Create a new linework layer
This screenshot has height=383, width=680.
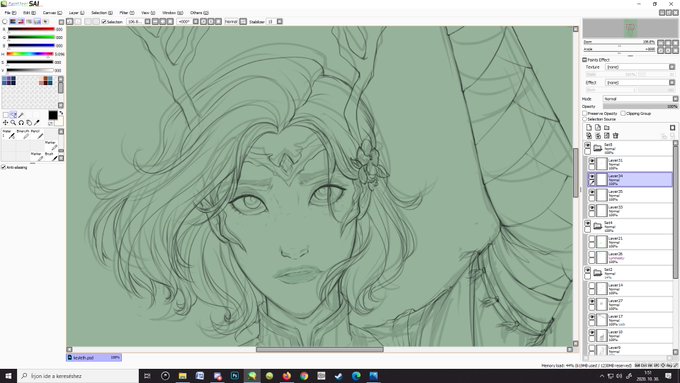click(x=598, y=128)
